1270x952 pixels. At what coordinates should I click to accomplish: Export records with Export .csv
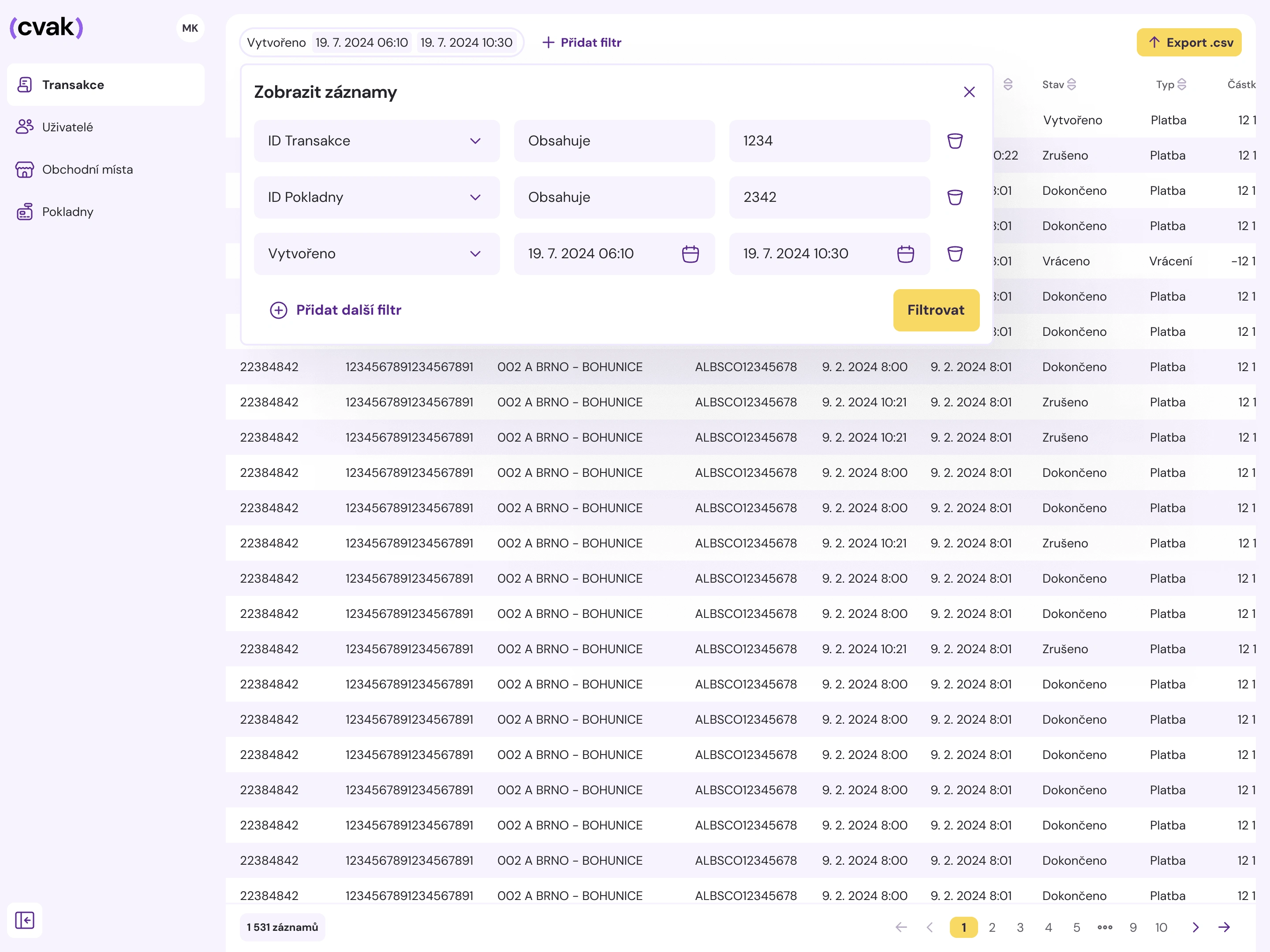click(1188, 42)
